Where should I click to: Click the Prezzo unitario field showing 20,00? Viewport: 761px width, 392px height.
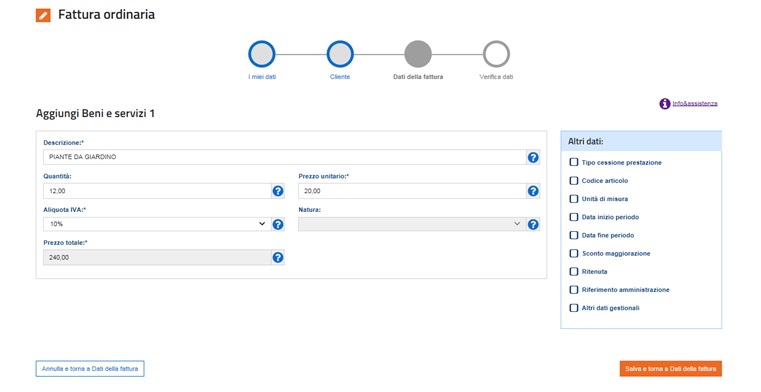click(x=412, y=191)
